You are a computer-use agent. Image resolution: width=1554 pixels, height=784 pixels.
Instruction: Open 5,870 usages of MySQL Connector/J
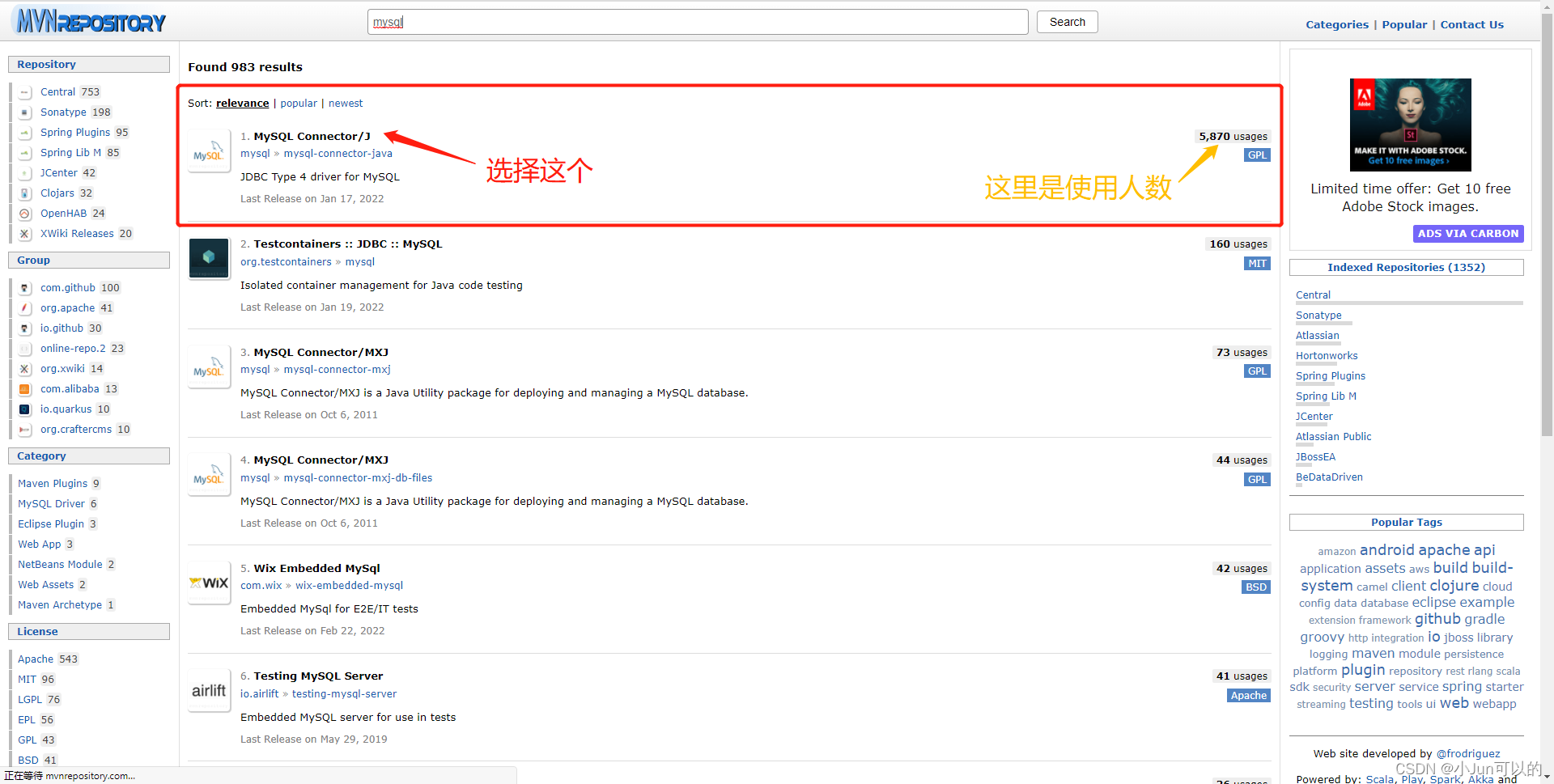point(1233,137)
